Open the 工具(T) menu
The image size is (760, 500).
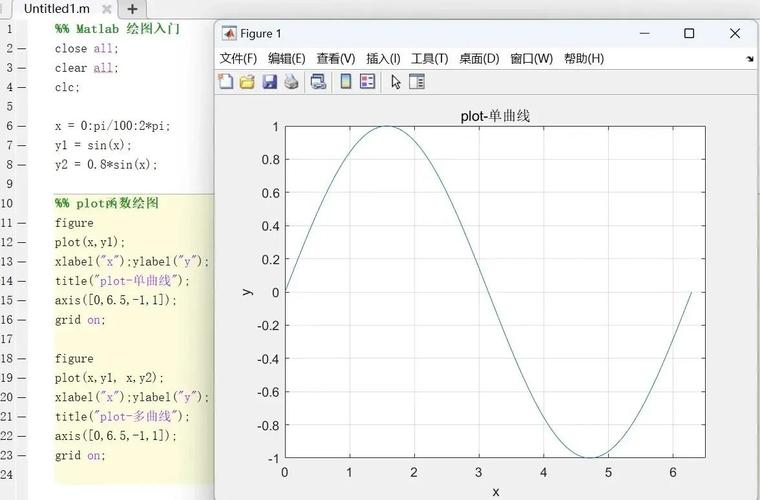click(x=429, y=59)
